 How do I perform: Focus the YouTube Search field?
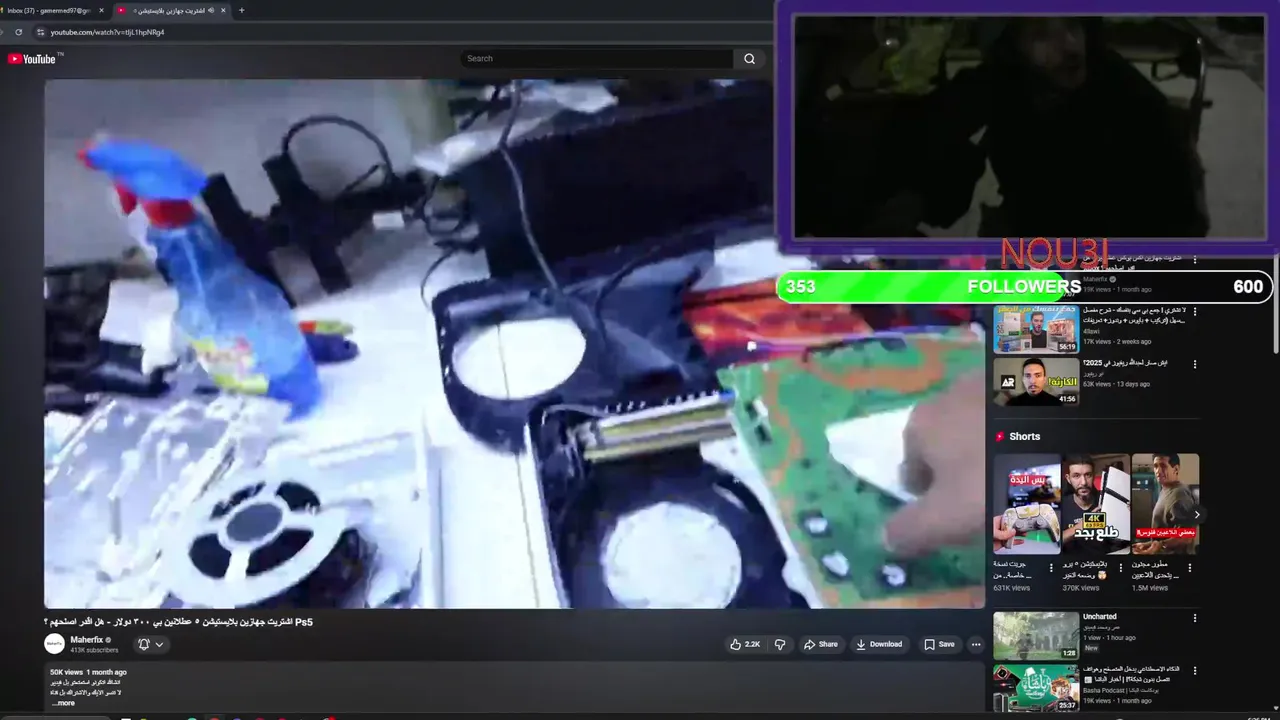(597, 59)
